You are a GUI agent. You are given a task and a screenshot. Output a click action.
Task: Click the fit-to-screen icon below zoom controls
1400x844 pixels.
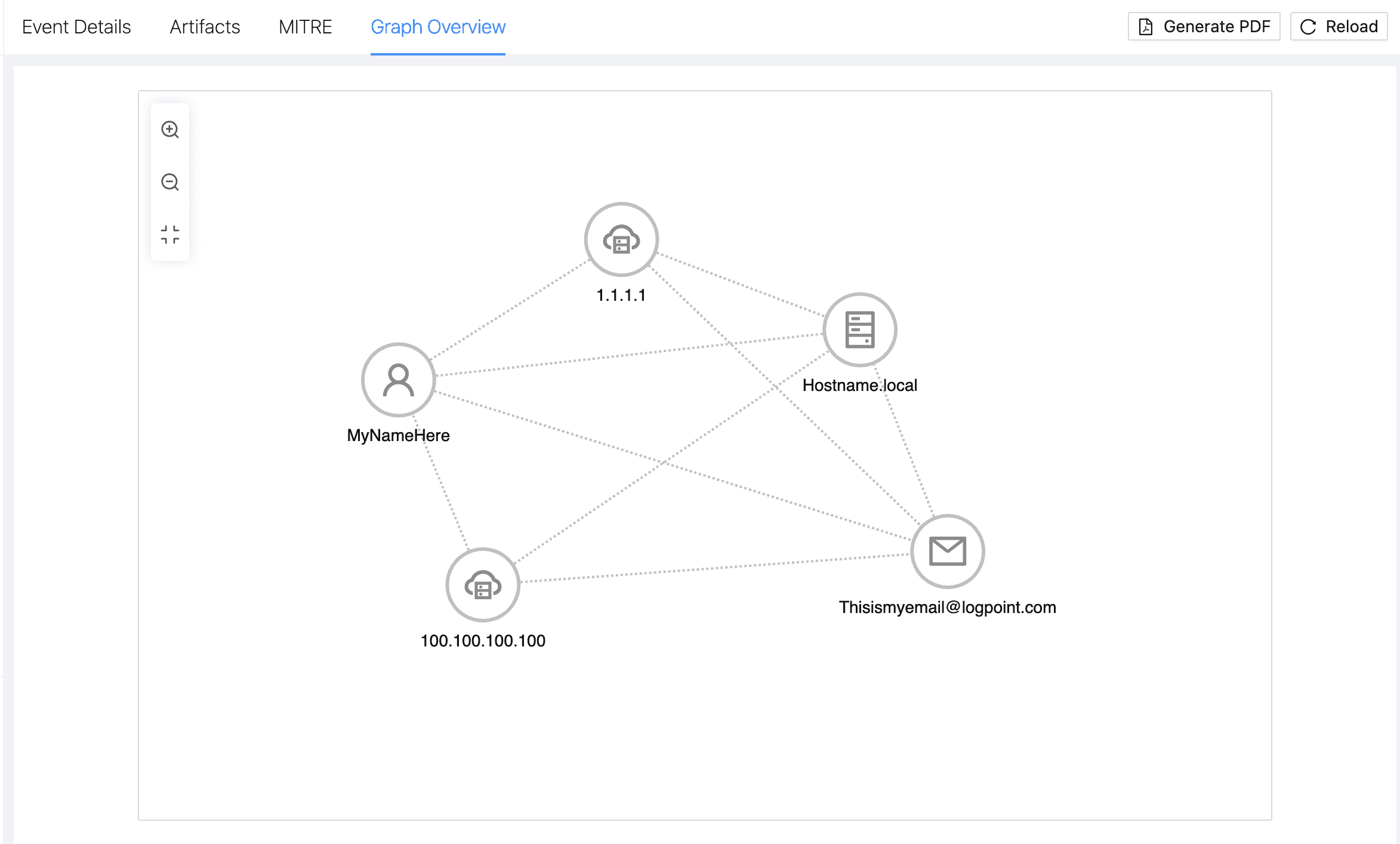[x=171, y=235]
